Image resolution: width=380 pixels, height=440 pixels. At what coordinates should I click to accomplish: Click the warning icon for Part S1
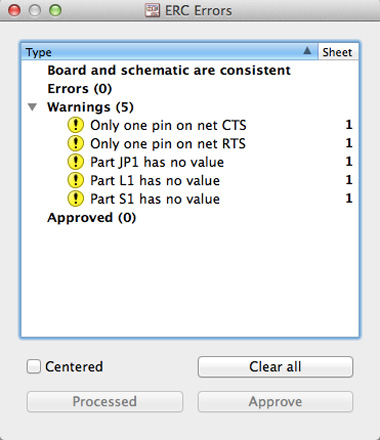[x=76, y=199]
